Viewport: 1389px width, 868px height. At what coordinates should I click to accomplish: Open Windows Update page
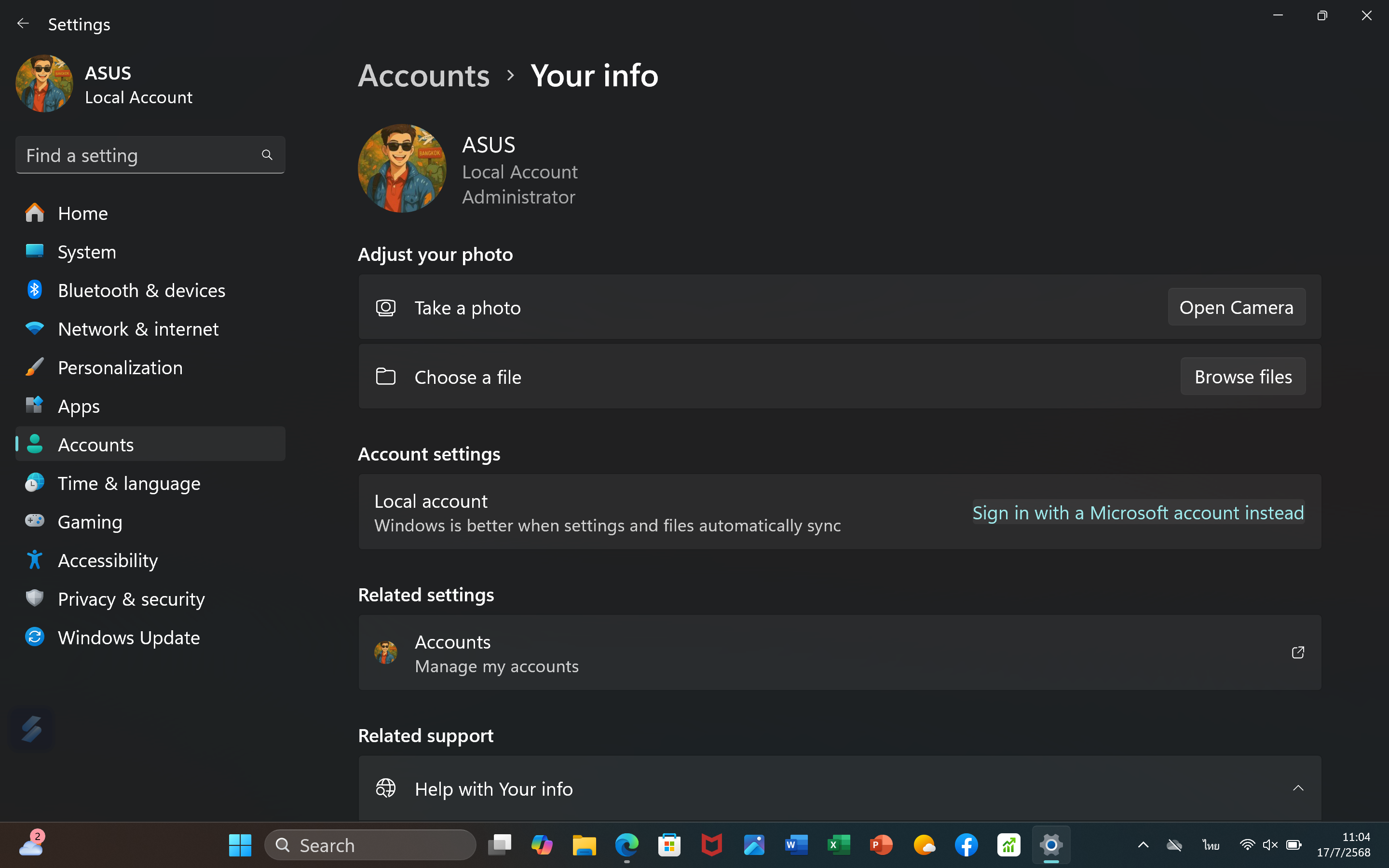tap(150, 637)
